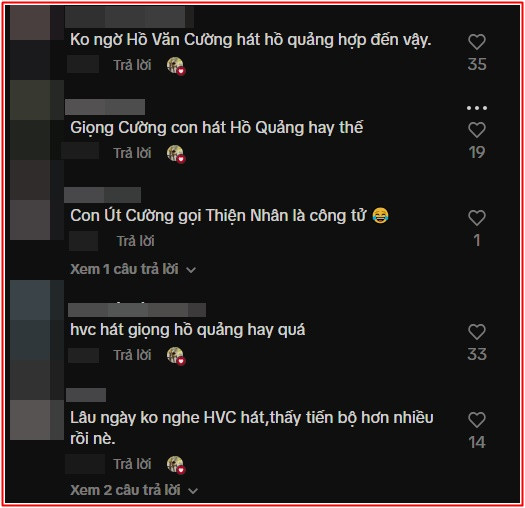This screenshot has width=525, height=508.
Task: Open the three-dot options menu
Action: (x=477, y=108)
